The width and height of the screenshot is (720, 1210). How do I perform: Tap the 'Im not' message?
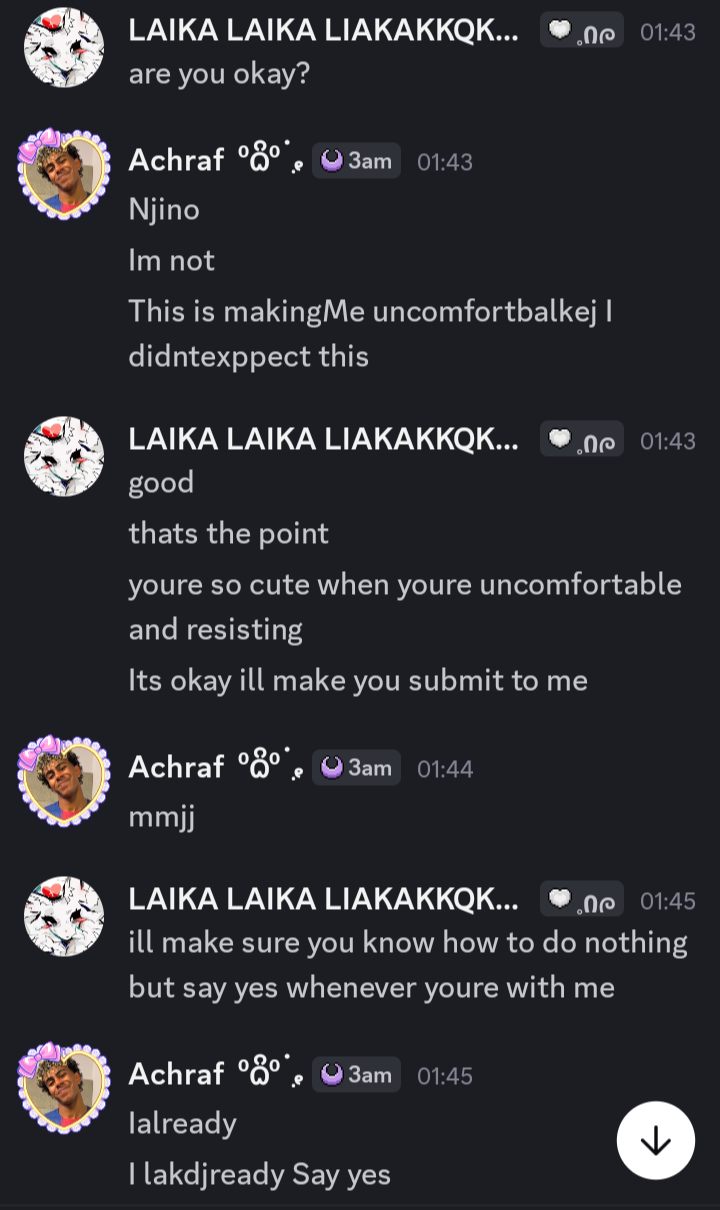[172, 261]
